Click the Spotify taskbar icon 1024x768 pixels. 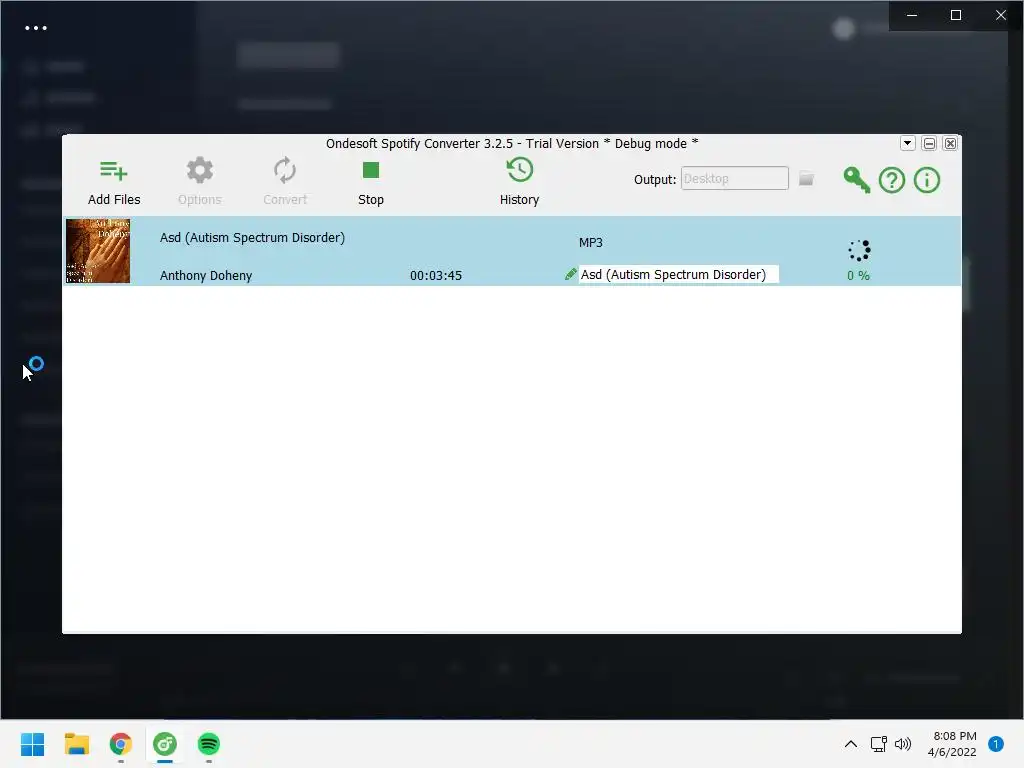click(x=208, y=744)
